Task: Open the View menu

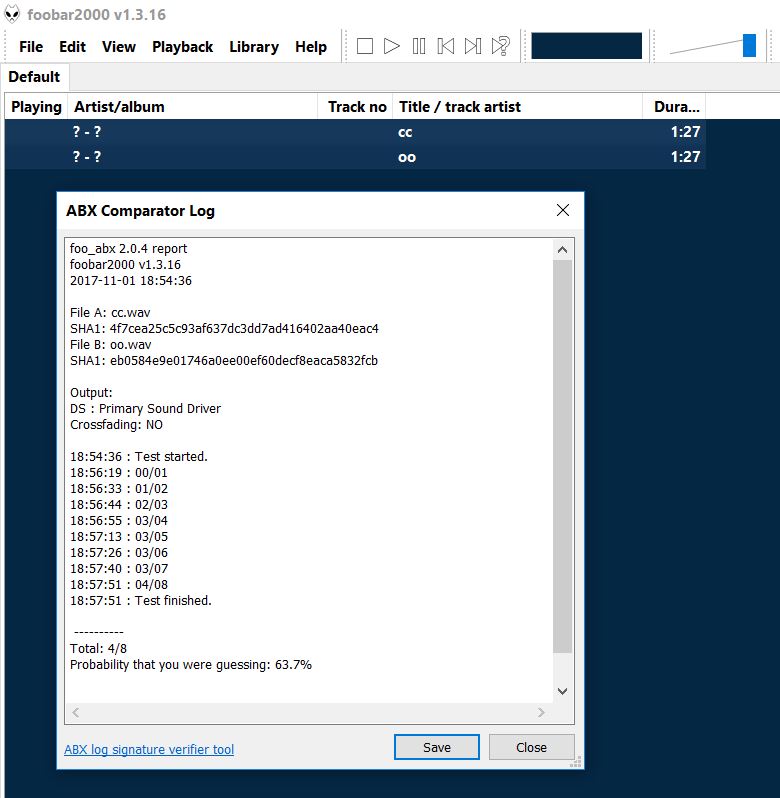Action: tap(119, 47)
